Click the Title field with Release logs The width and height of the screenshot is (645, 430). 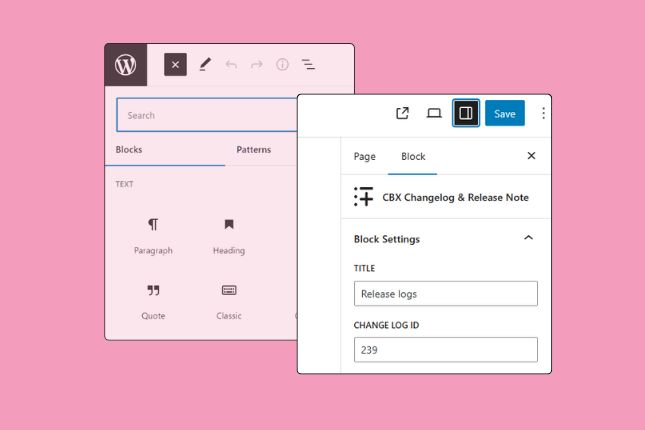(445, 294)
